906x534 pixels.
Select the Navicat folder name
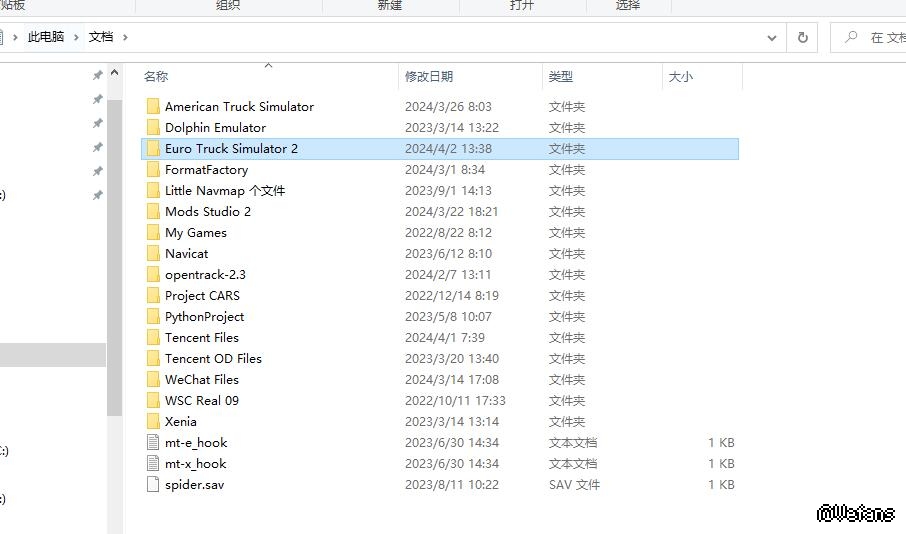point(187,253)
